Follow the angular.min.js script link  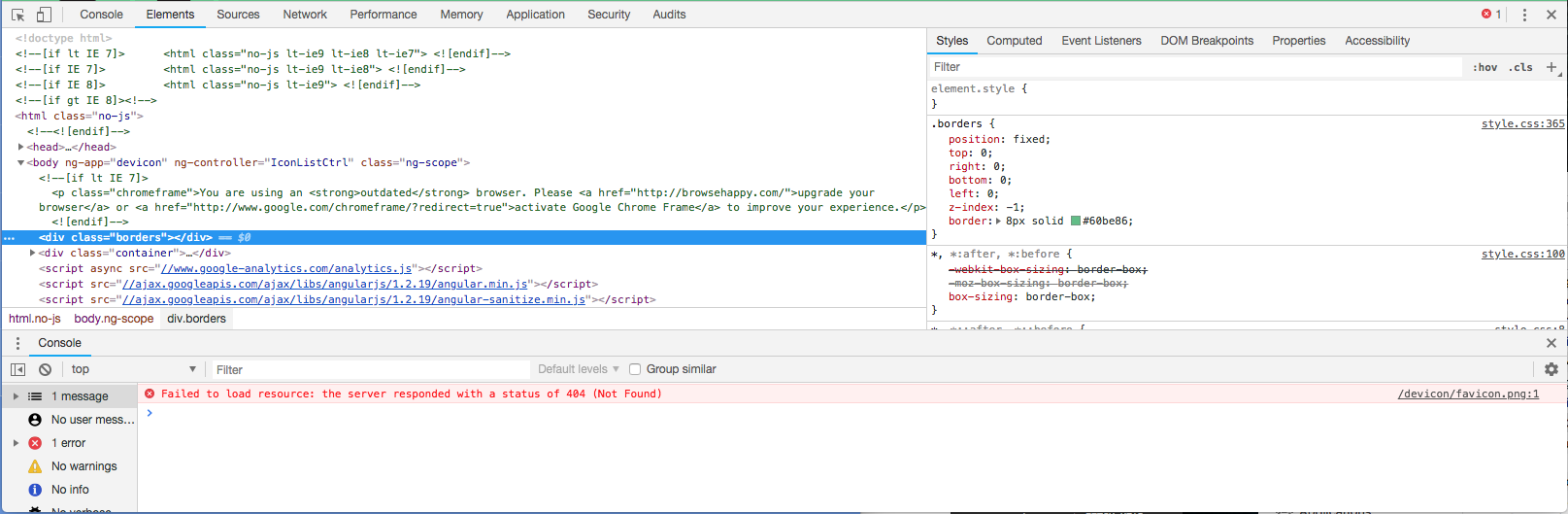coord(324,284)
